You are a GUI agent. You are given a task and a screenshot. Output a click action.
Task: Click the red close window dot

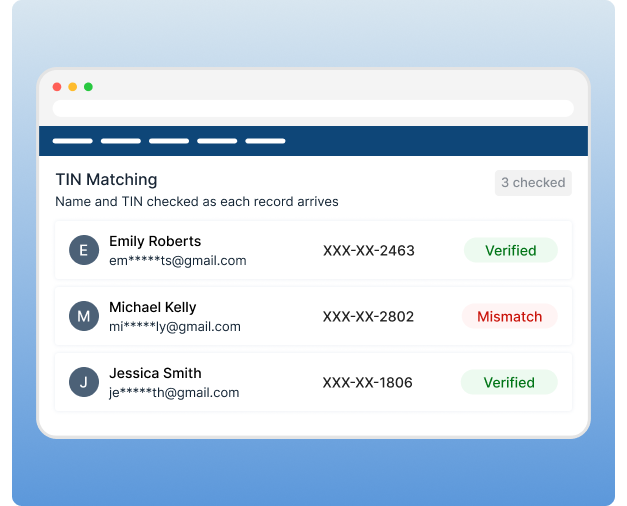click(x=57, y=87)
